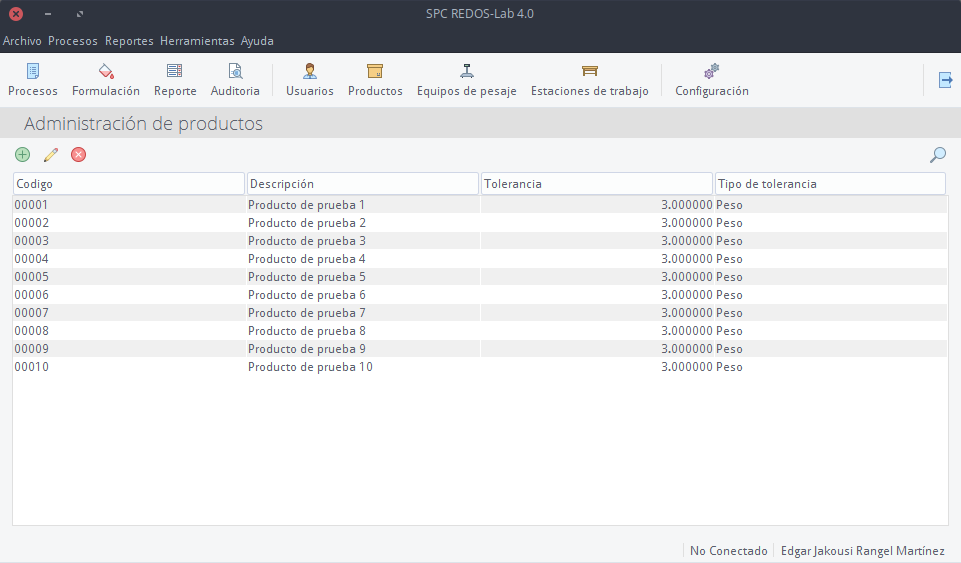Select Producto de prueba 7
The image size is (961, 563).
(480, 312)
